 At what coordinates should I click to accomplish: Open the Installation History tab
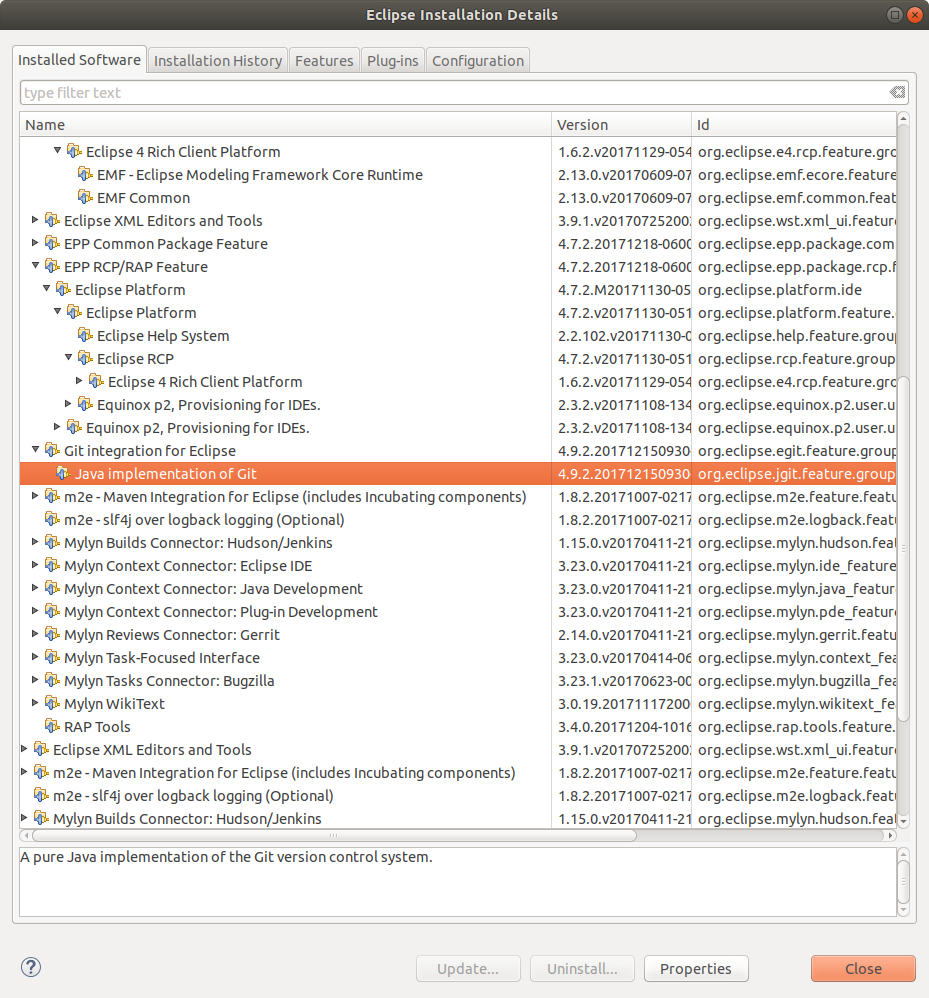(218, 60)
